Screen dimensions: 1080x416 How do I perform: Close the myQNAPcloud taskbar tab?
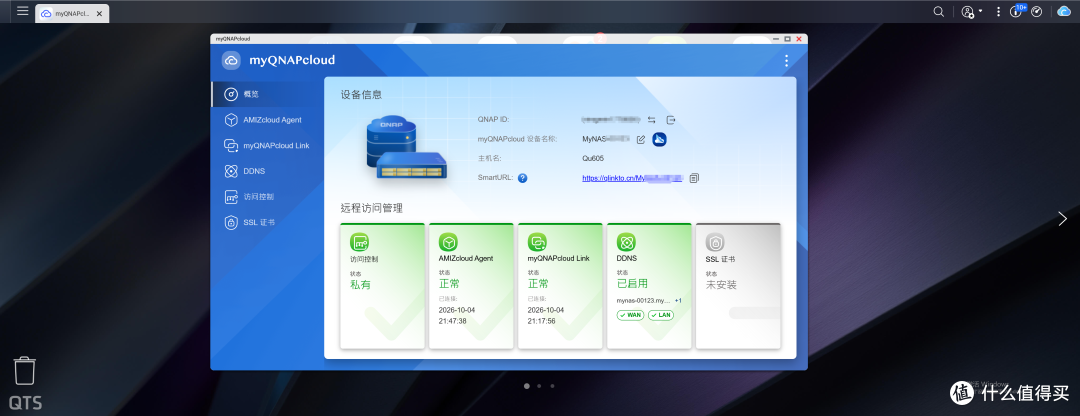[x=100, y=13]
